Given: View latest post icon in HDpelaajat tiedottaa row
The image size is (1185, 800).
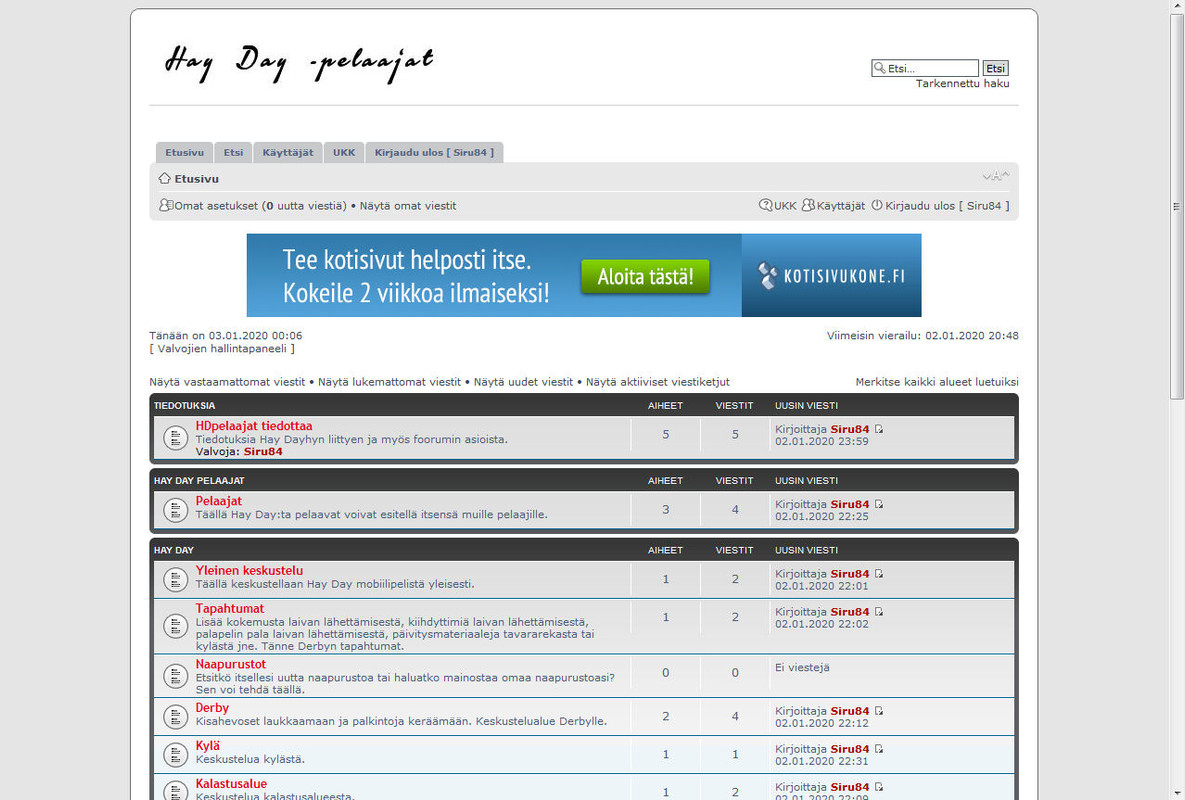Looking at the screenshot, I should [x=878, y=429].
